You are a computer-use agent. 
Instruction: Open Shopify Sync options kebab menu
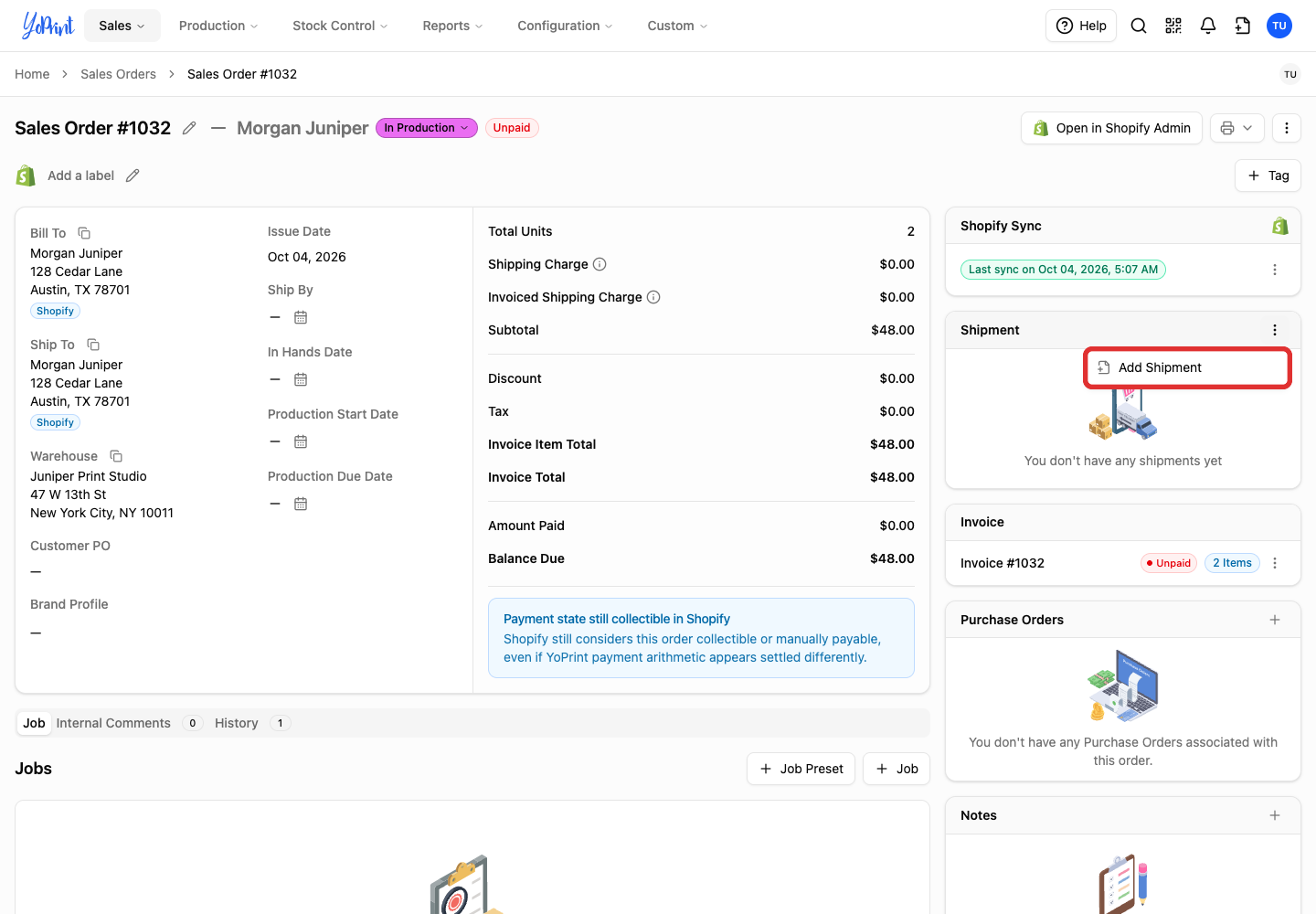point(1275,270)
